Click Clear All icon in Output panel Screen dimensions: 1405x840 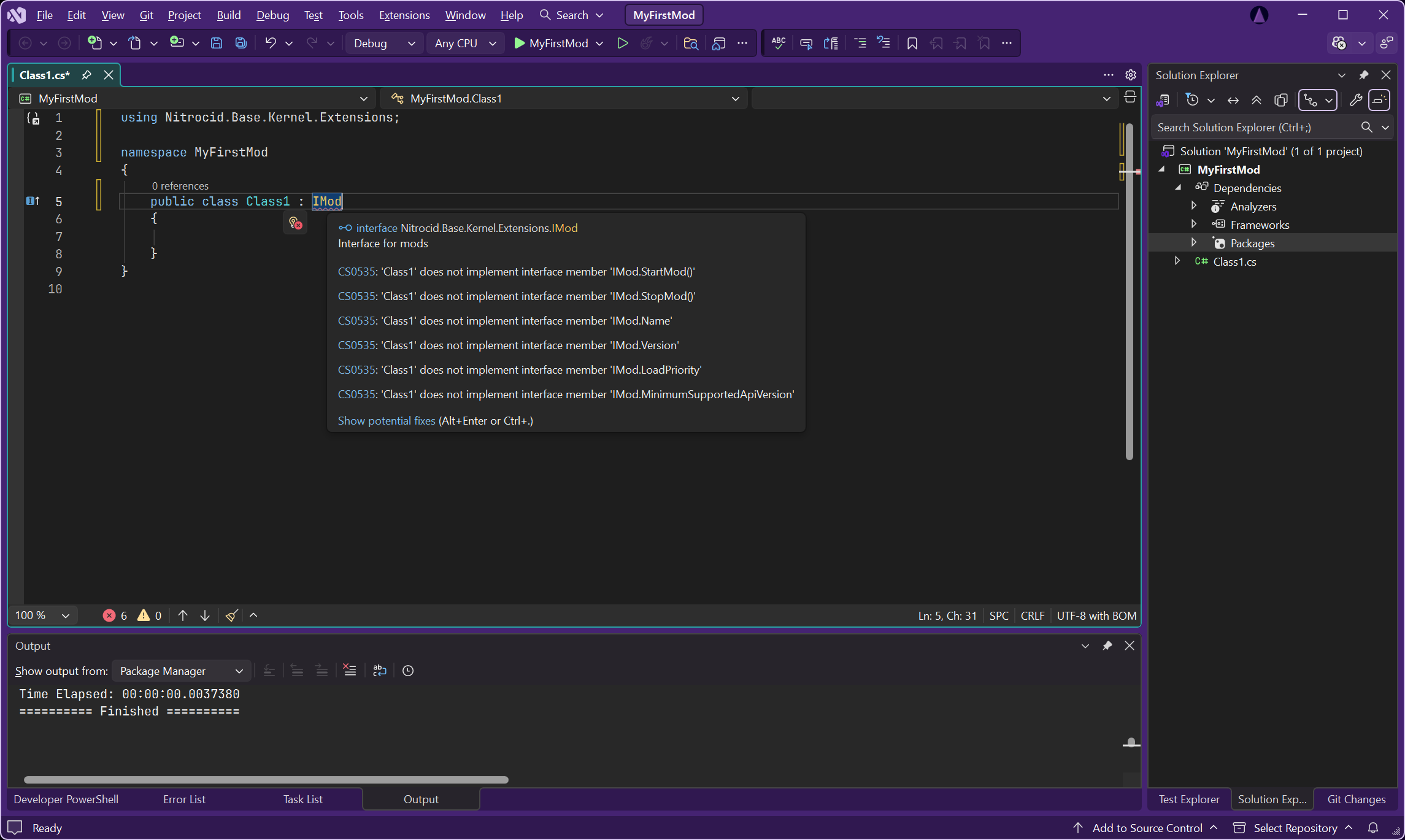pyautogui.click(x=350, y=671)
